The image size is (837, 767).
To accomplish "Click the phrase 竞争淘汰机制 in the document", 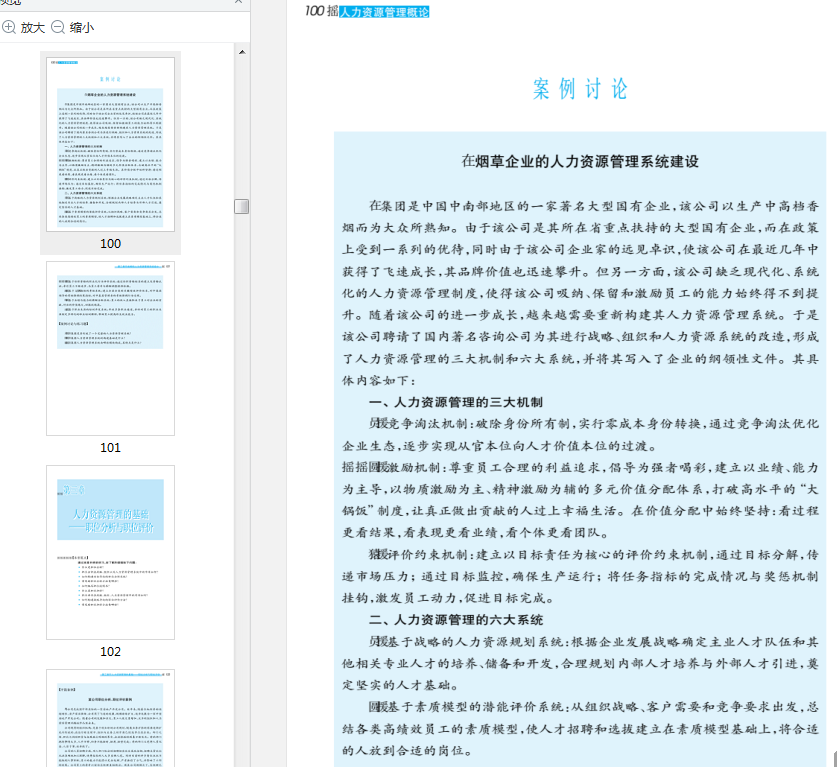I will tap(428, 424).
